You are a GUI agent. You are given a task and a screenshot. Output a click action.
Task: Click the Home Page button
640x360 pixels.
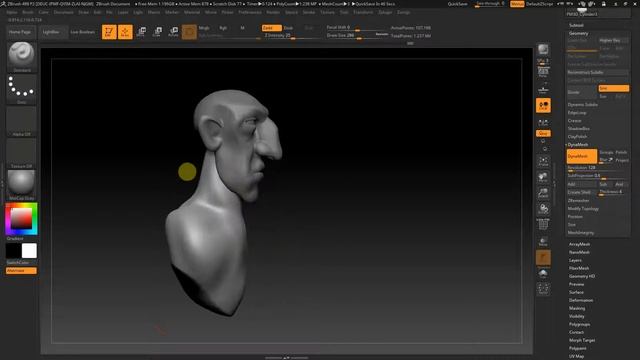coord(20,32)
